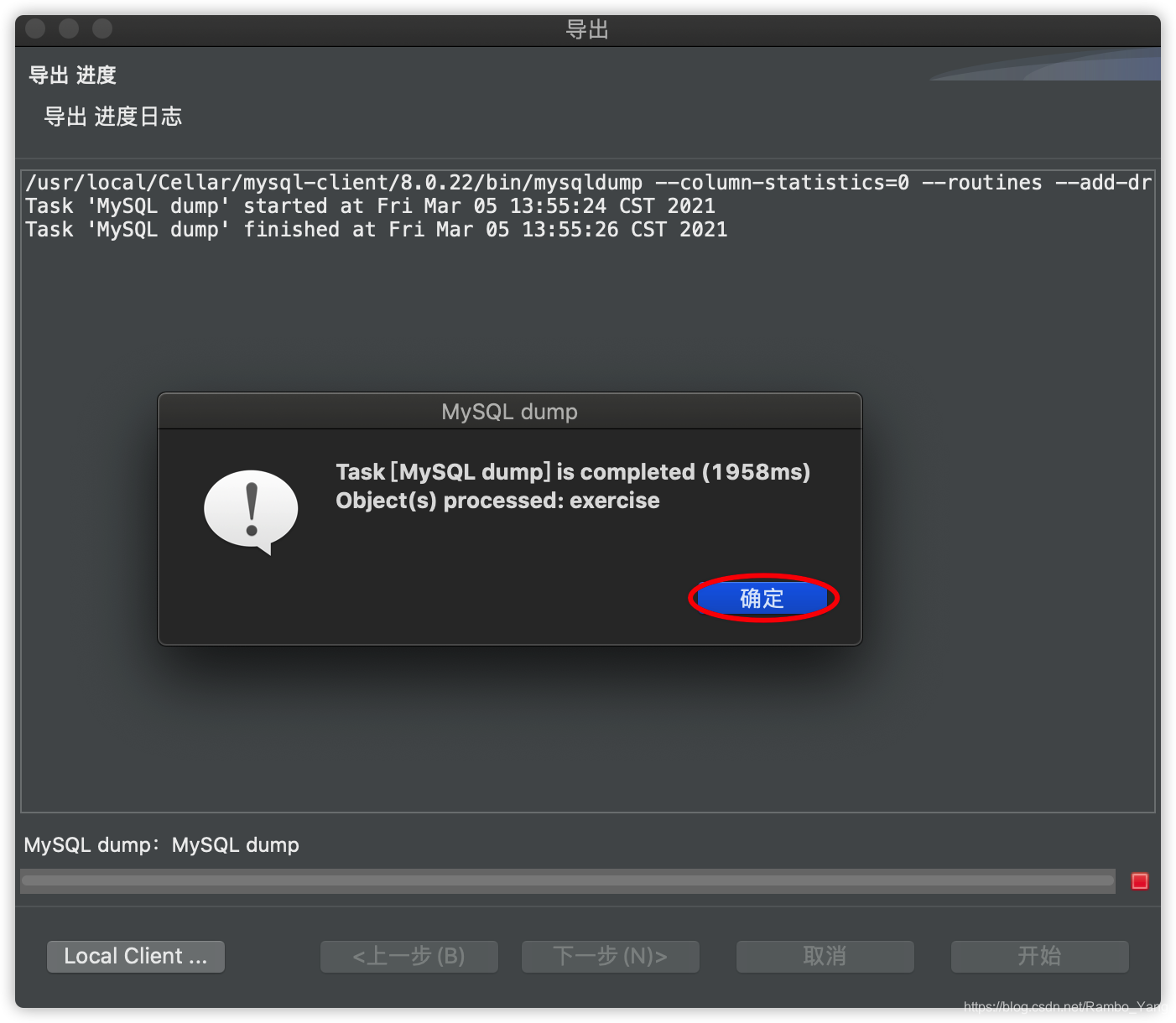The height and width of the screenshot is (1023, 1176).
Task: Click the 导出 进度日志 label
Action: coord(113,117)
